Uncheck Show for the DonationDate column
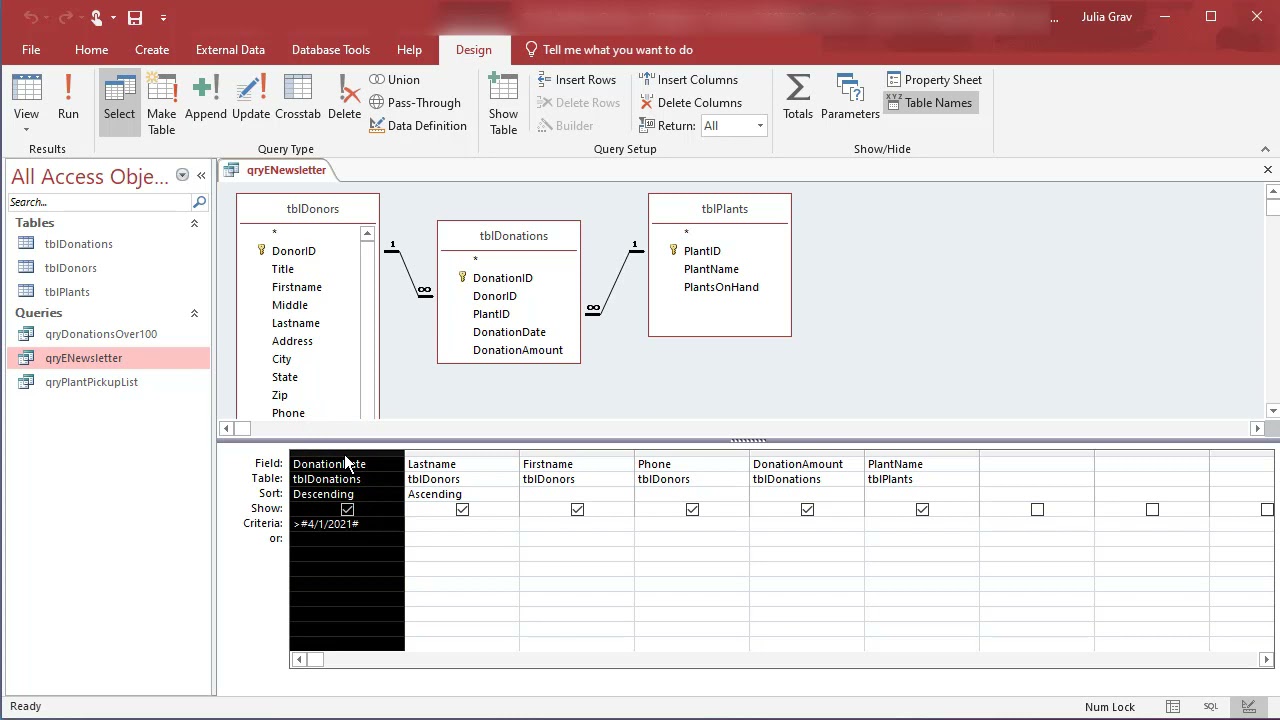Viewport: 1280px width, 720px height. click(x=347, y=510)
